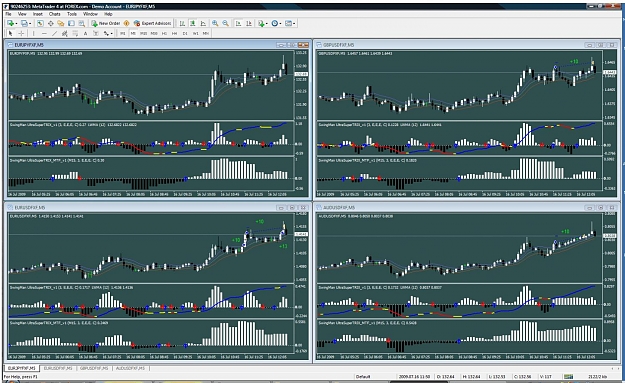Expand the Profiles dropdown arrow
Viewport: 625px width, 383px height.
(30, 24)
